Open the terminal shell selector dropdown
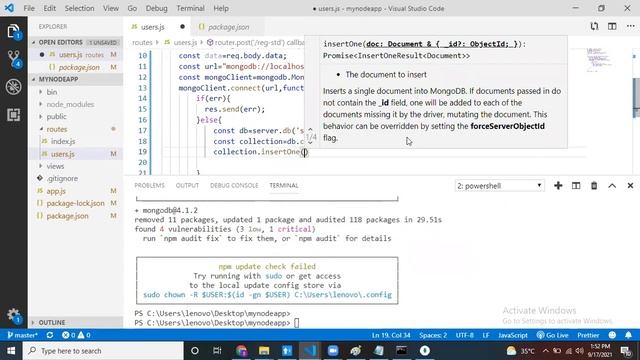The width and height of the screenshot is (640, 360). point(499,186)
